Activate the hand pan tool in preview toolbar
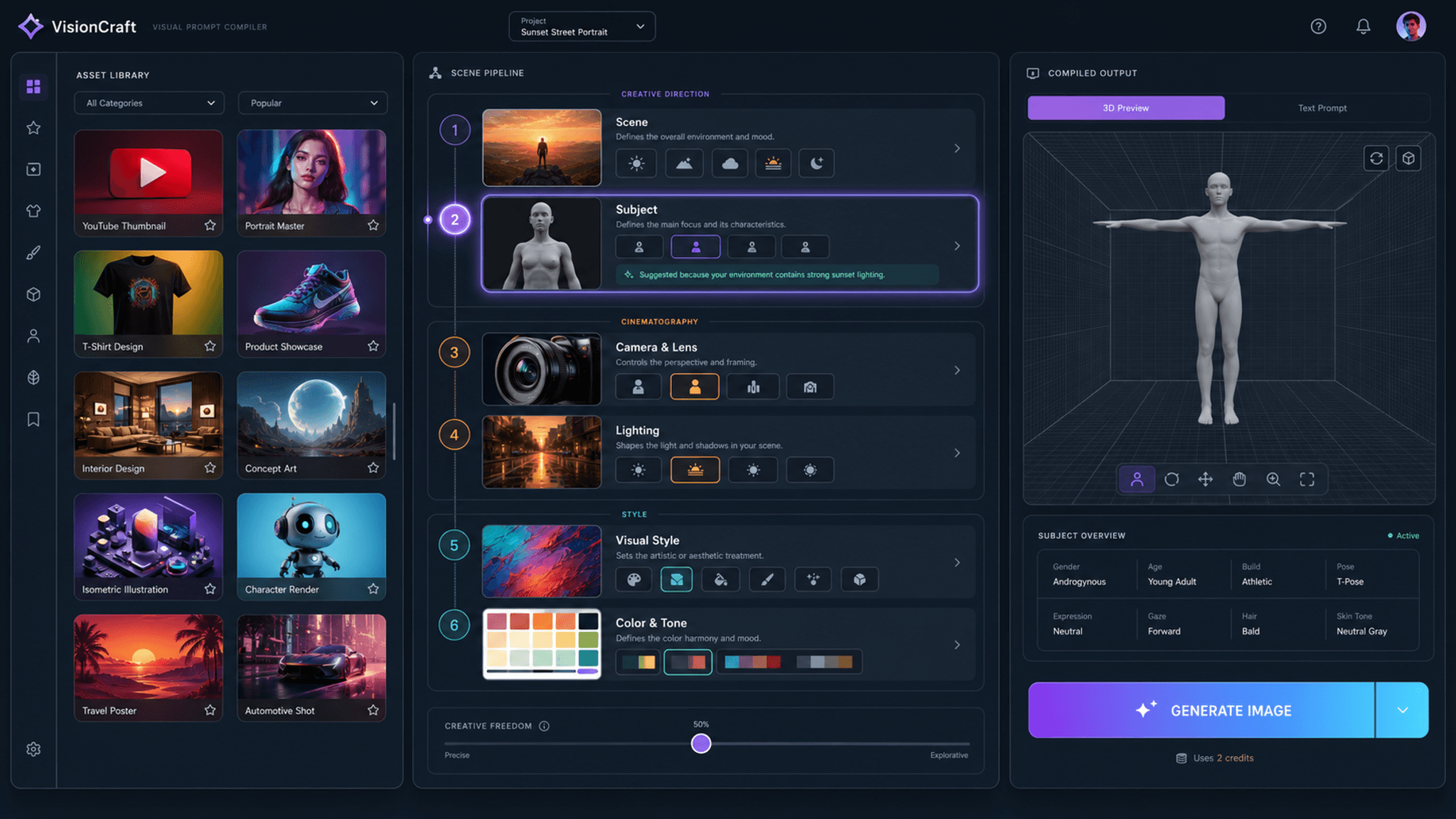Viewport: 1456px width, 819px height. point(1239,479)
